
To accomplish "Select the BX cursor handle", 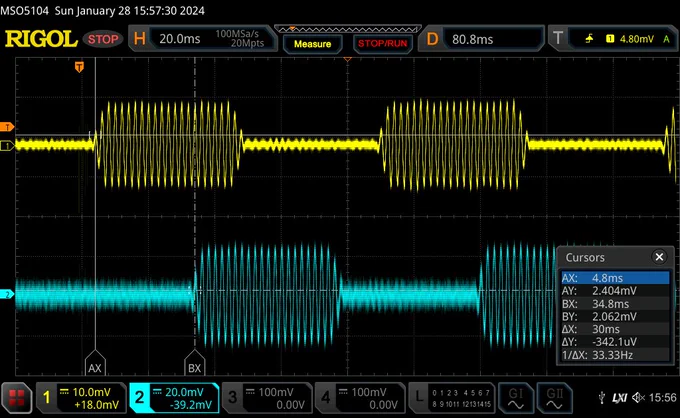I will (x=194, y=363).
